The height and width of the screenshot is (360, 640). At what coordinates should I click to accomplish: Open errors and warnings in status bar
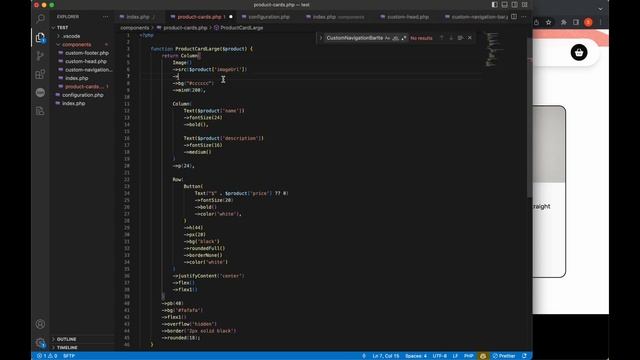[x=47, y=356]
